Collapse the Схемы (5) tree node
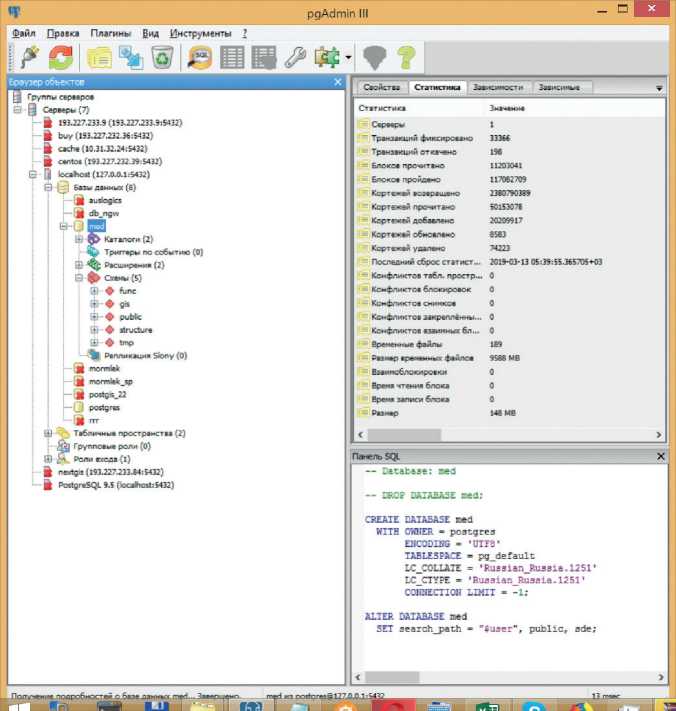Image resolution: width=676 pixels, height=711 pixels. click(79, 278)
